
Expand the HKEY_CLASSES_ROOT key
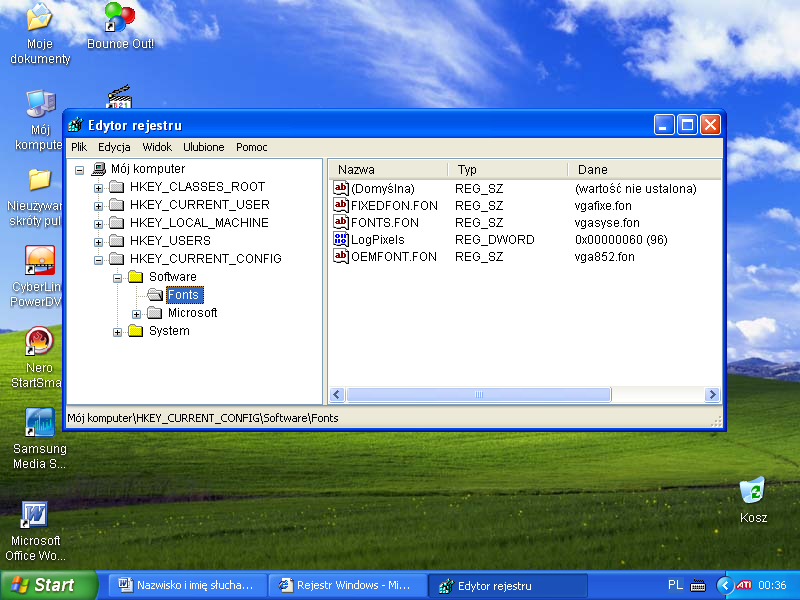point(99,187)
